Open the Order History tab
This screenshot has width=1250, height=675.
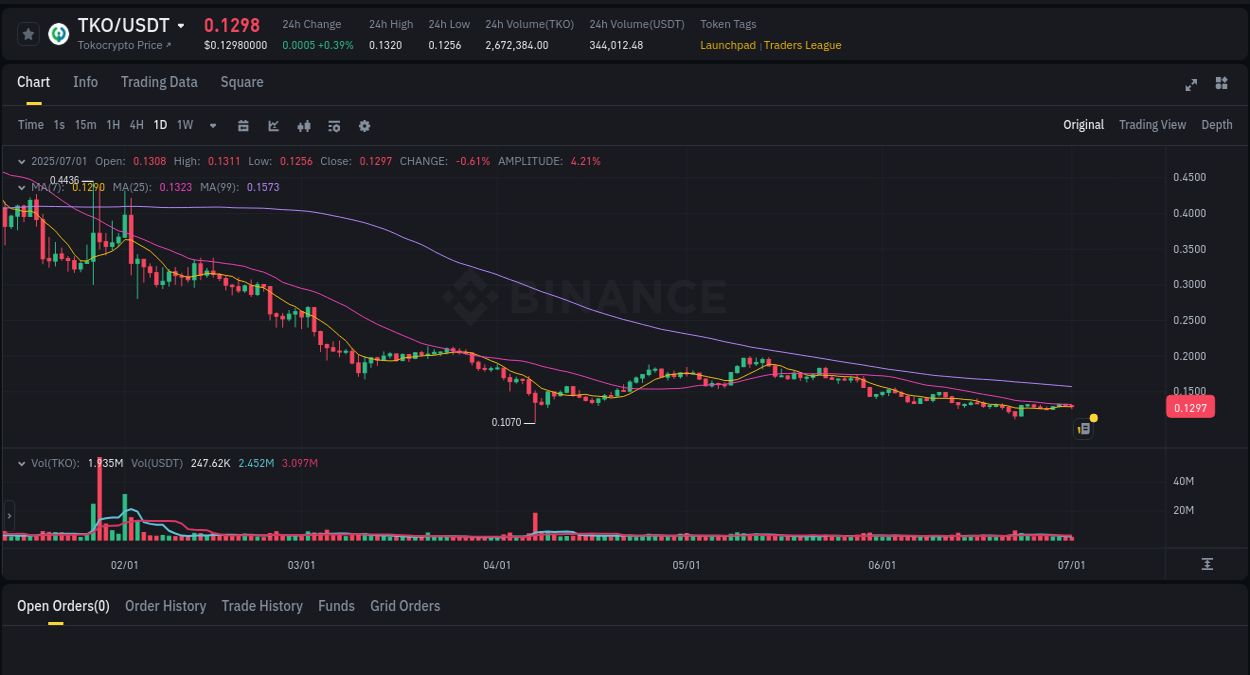point(165,606)
